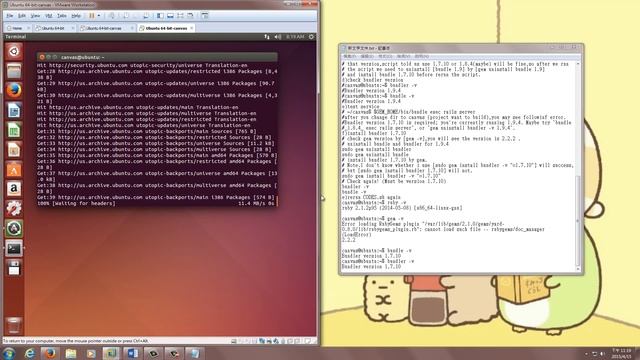Click the last Notepad line 'Bundler version 1.7.10'
The image size is (640, 360).
click(x=371, y=267)
